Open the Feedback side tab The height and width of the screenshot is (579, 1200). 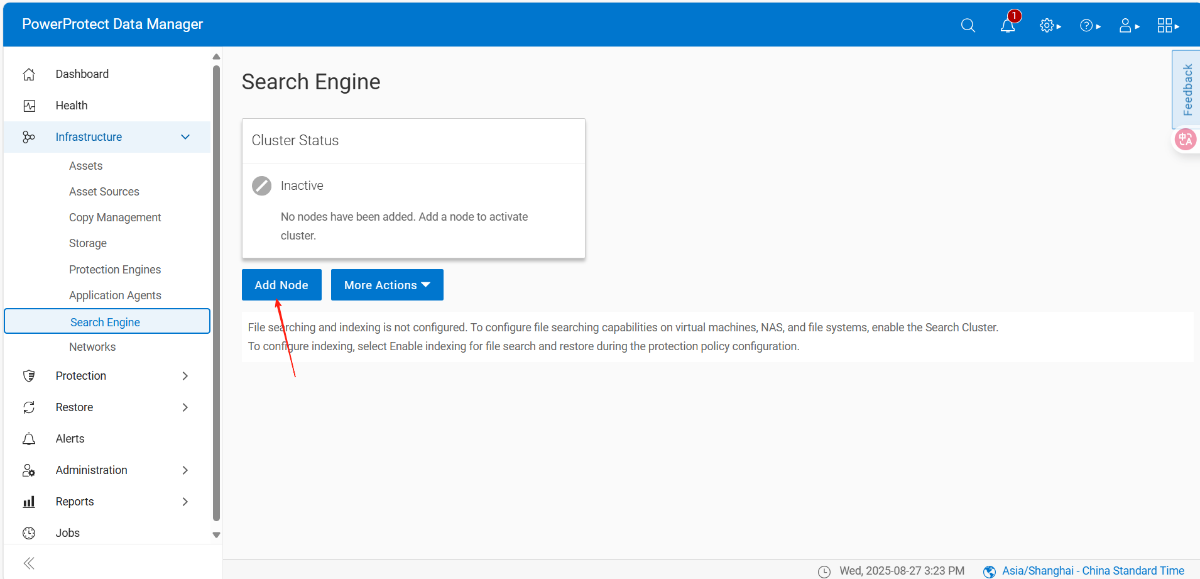(1187, 89)
